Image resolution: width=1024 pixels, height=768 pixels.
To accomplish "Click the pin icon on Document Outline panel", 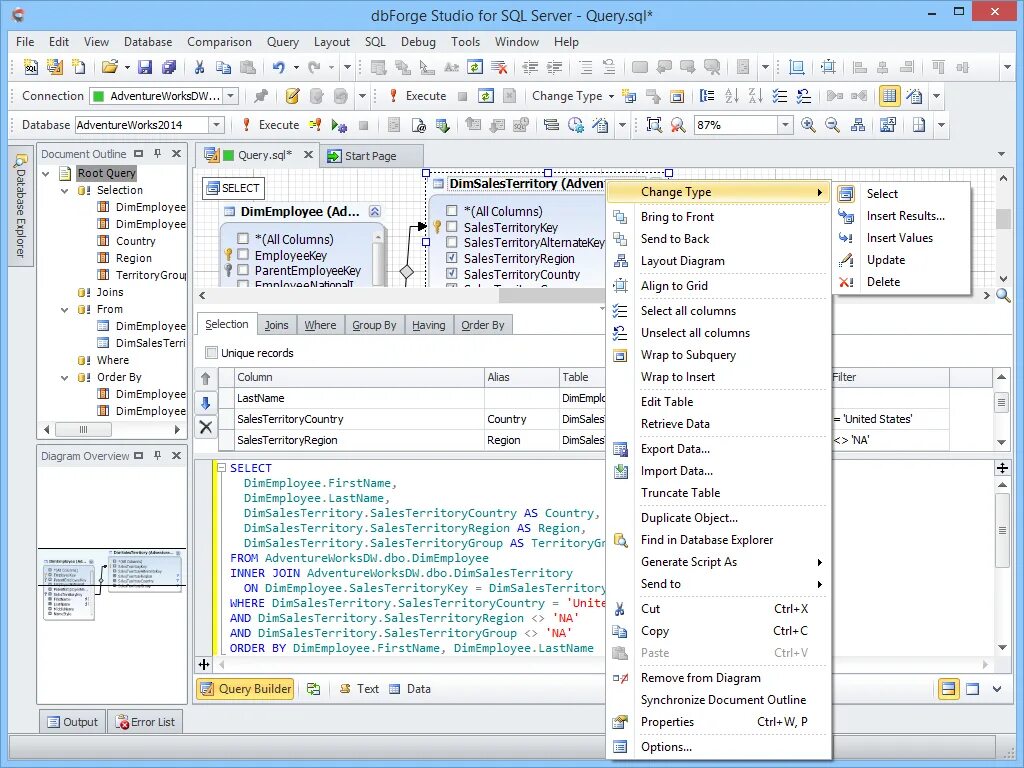I will (x=157, y=153).
